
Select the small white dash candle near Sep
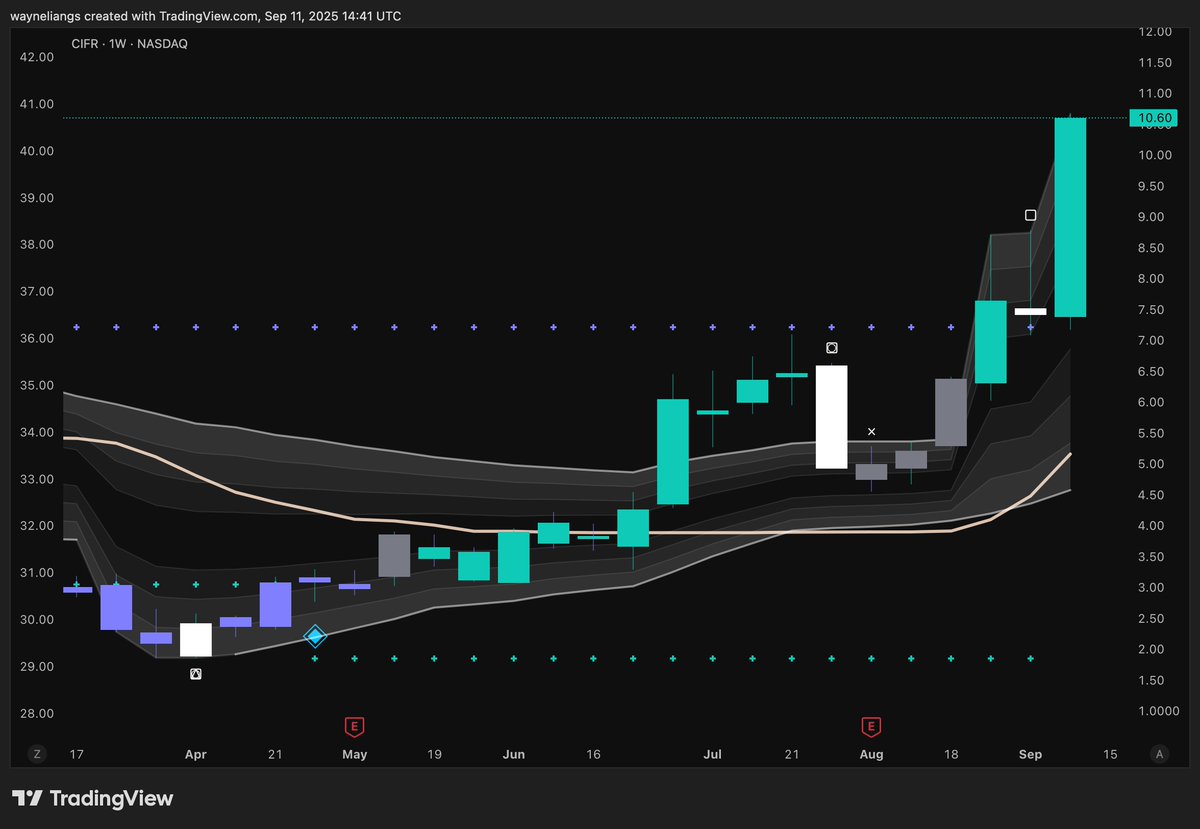tap(1030, 311)
